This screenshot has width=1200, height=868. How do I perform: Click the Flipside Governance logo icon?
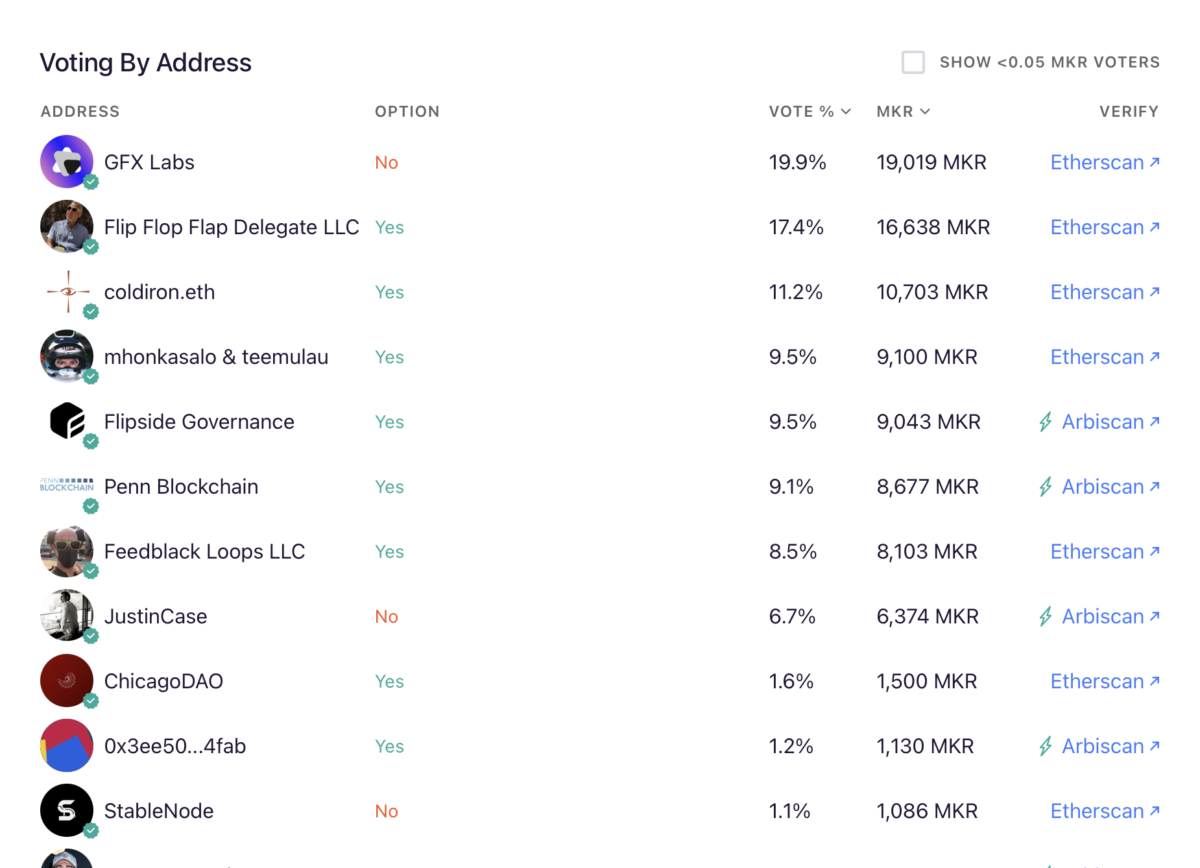pos(67,422)
